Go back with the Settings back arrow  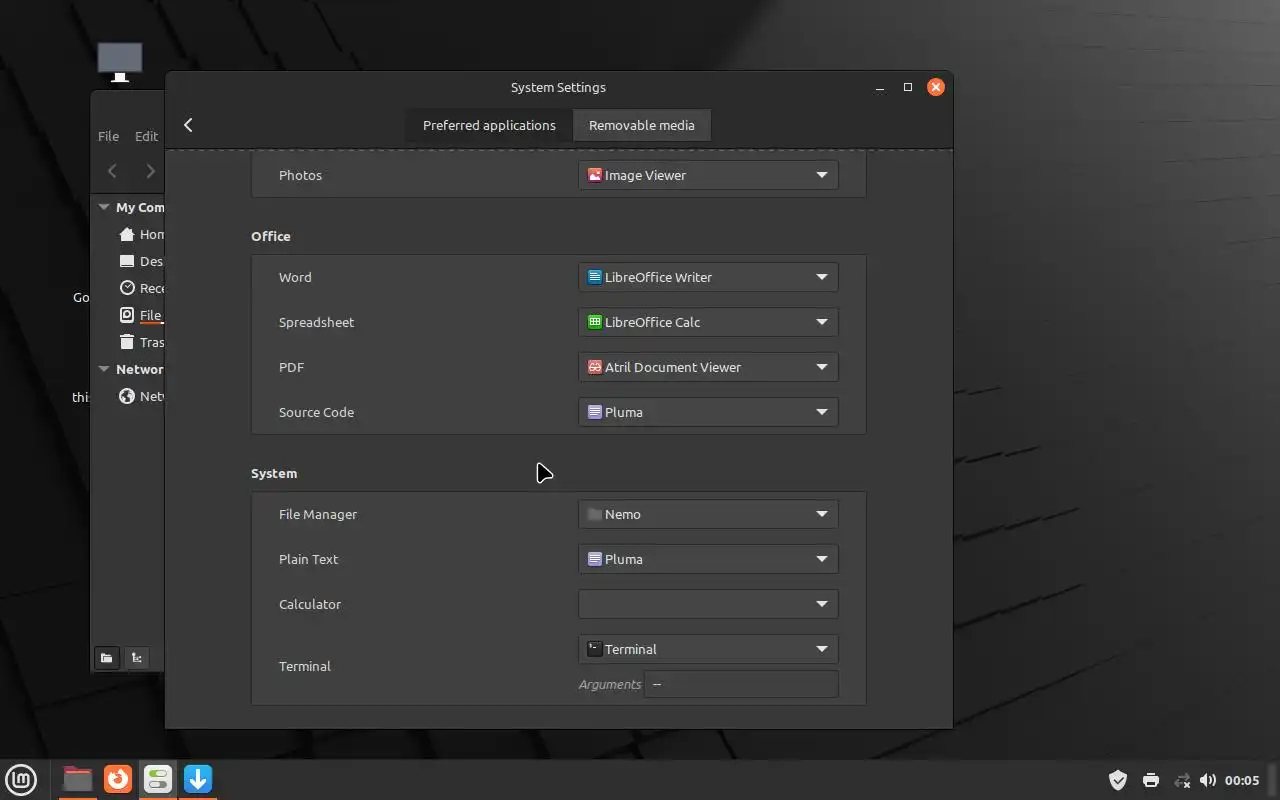coord(188,125)
